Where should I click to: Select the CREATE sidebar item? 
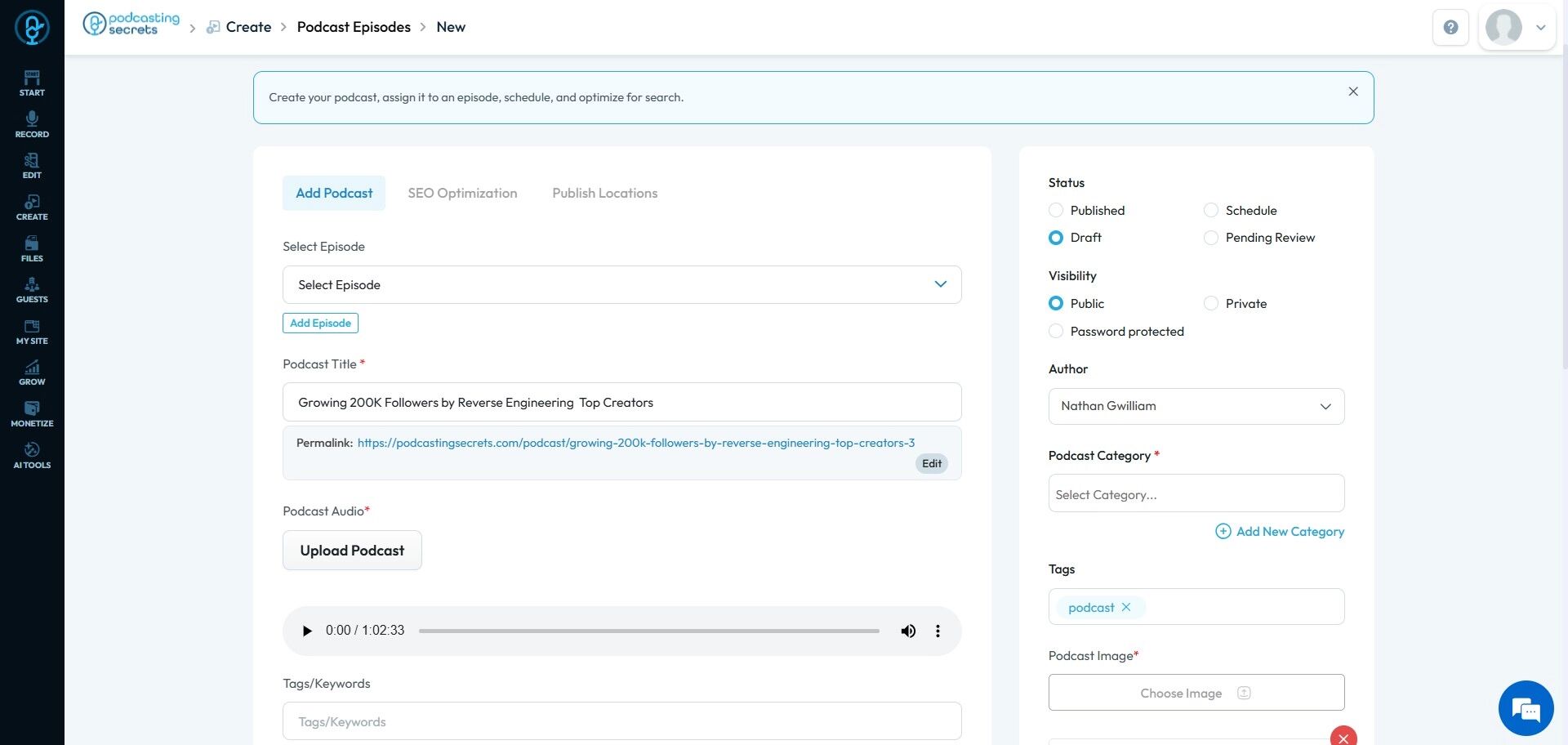coord(32,207)
